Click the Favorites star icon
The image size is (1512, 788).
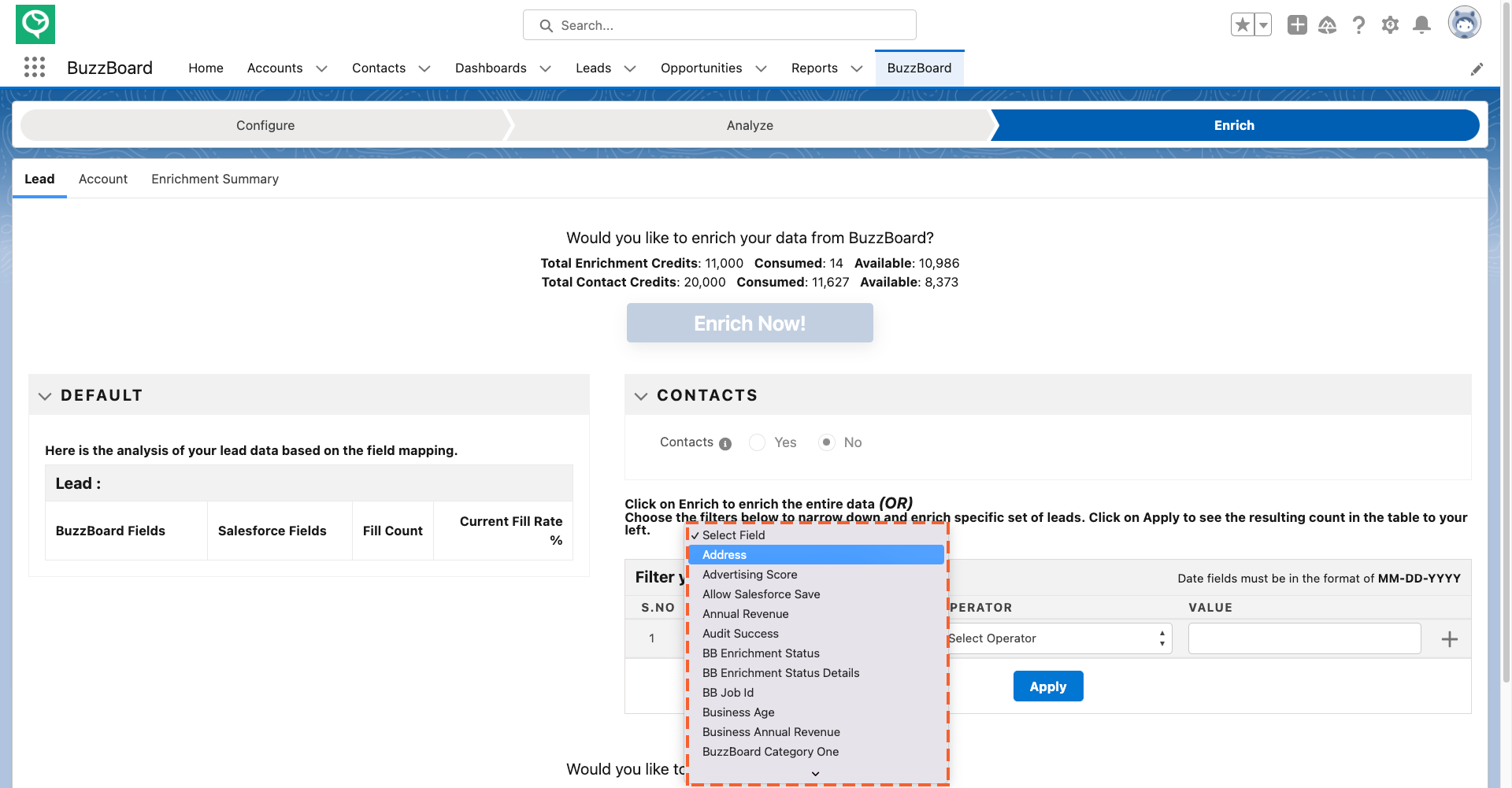pos(1243,25)
